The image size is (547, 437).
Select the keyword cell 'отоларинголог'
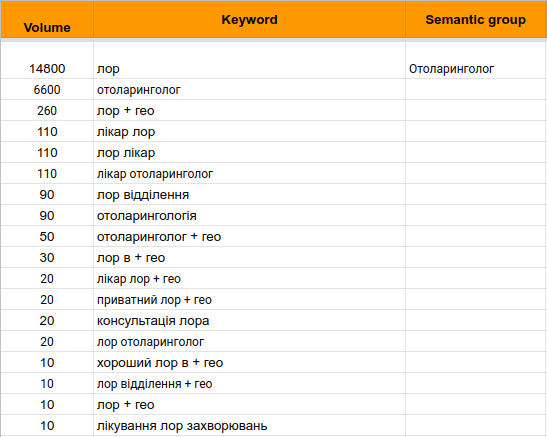click(x=249, y=90)
